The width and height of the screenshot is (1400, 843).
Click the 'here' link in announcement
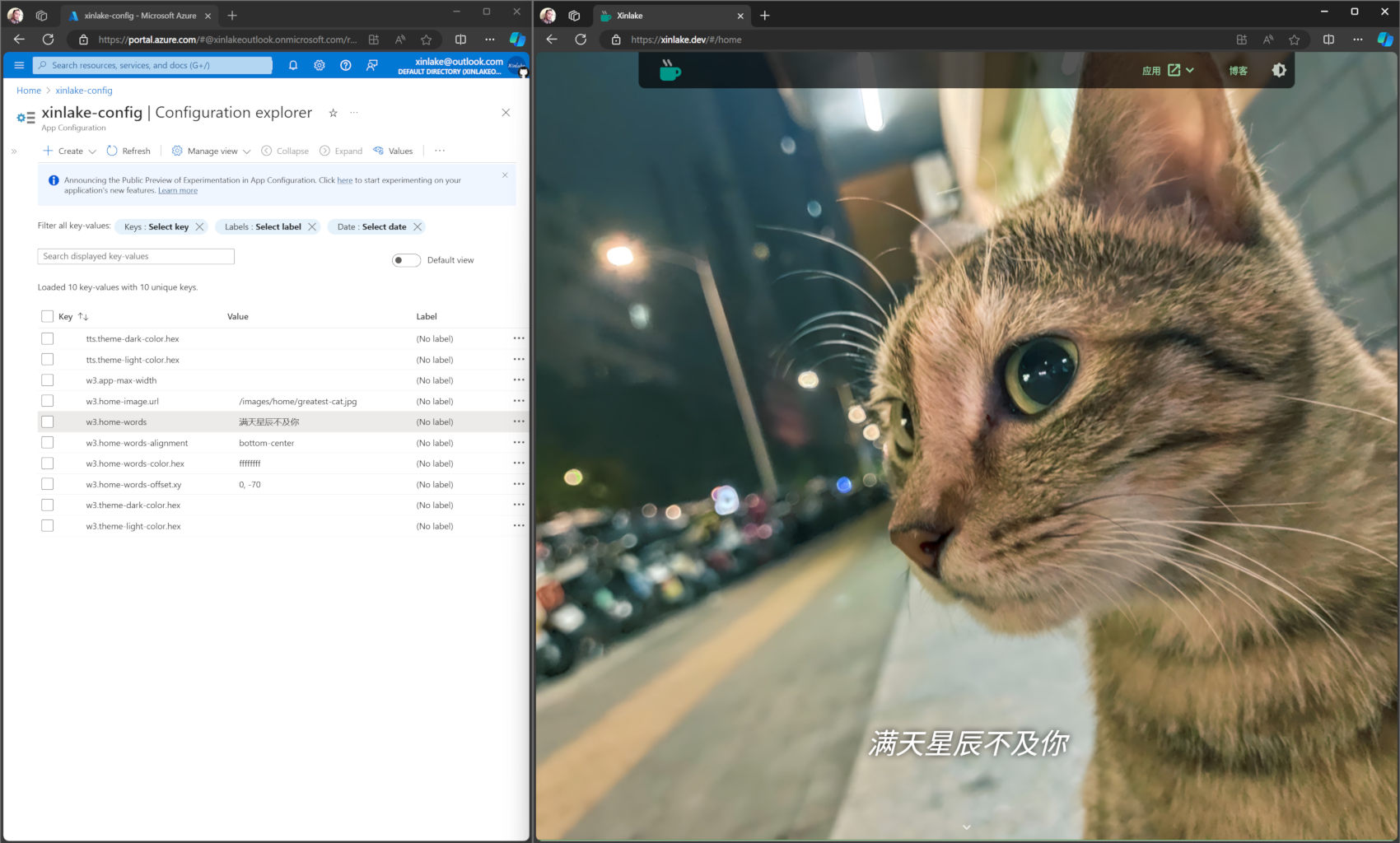(345, 180)
